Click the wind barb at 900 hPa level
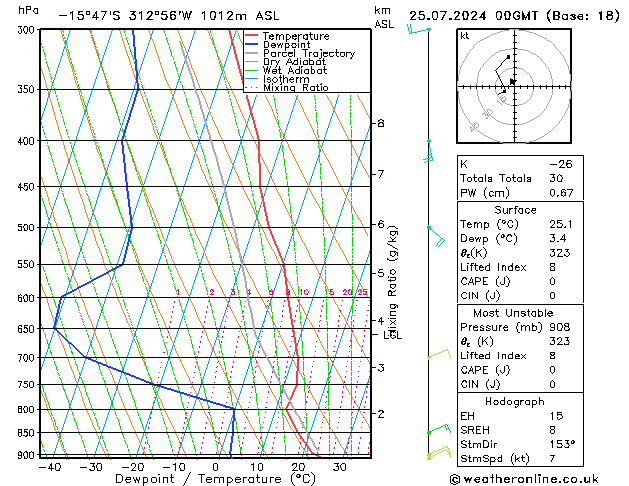629x486 pixels. coord(439,453)
